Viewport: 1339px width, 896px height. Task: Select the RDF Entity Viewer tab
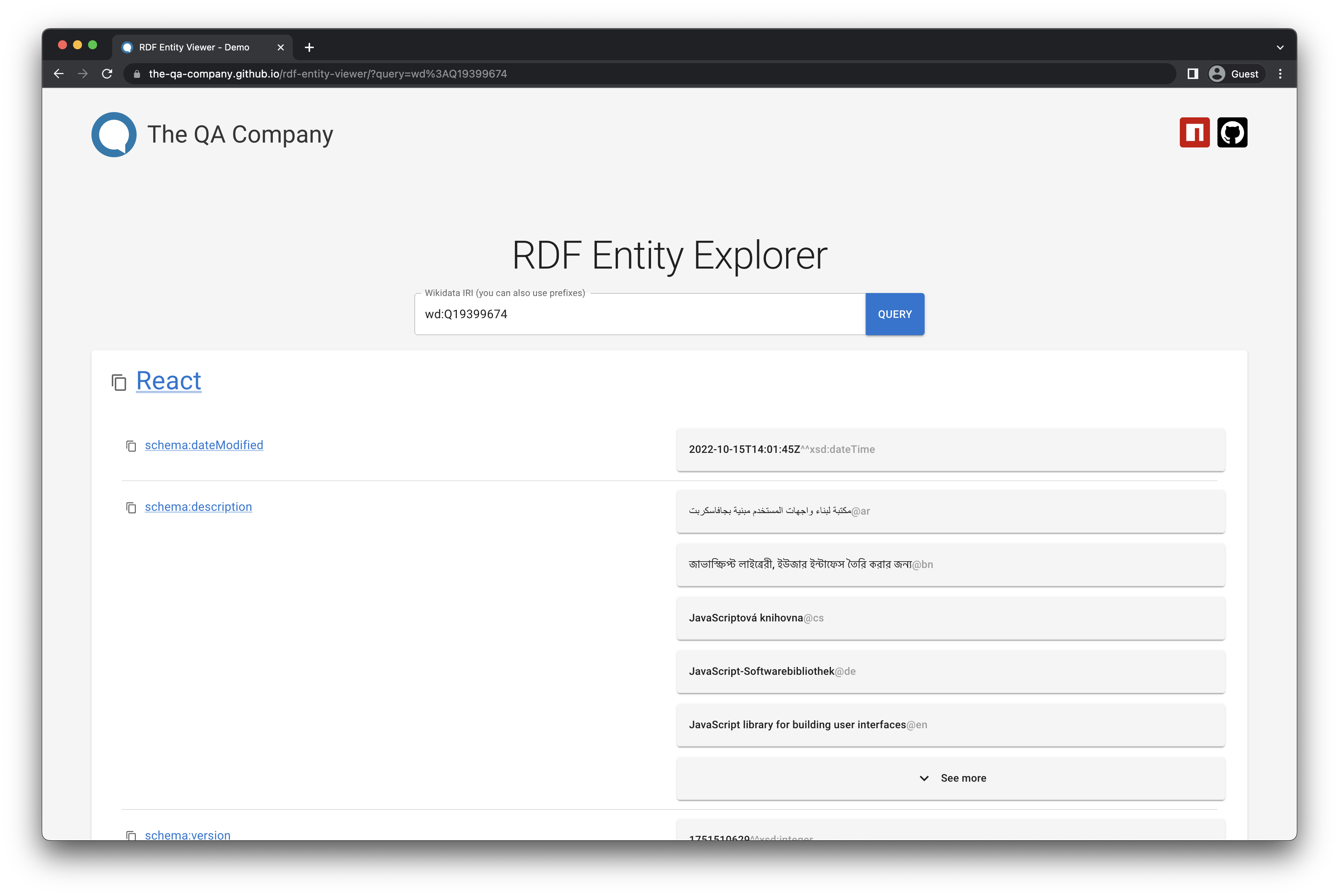(x=195, y=47)
